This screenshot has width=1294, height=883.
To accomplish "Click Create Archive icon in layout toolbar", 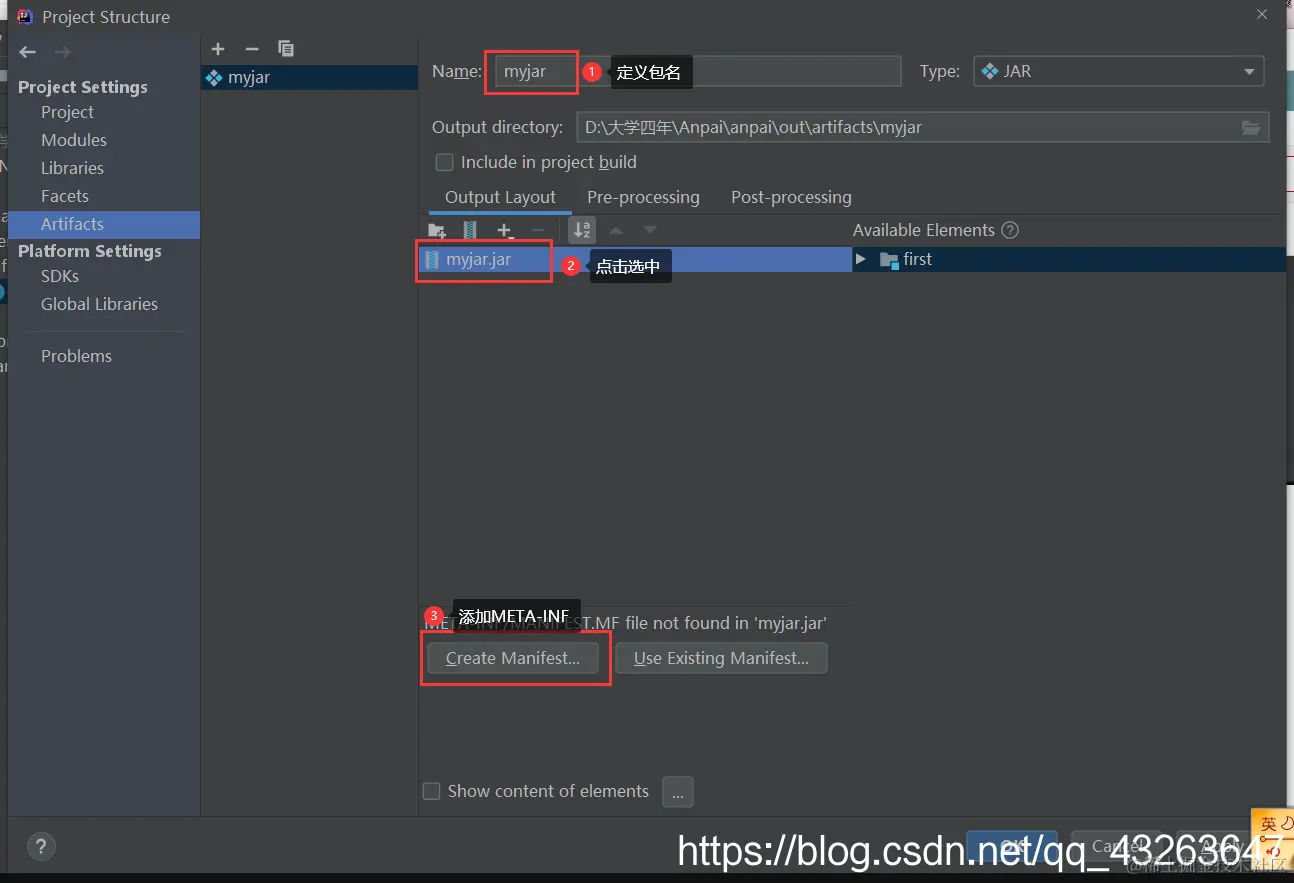I will [x=470, y=231].
